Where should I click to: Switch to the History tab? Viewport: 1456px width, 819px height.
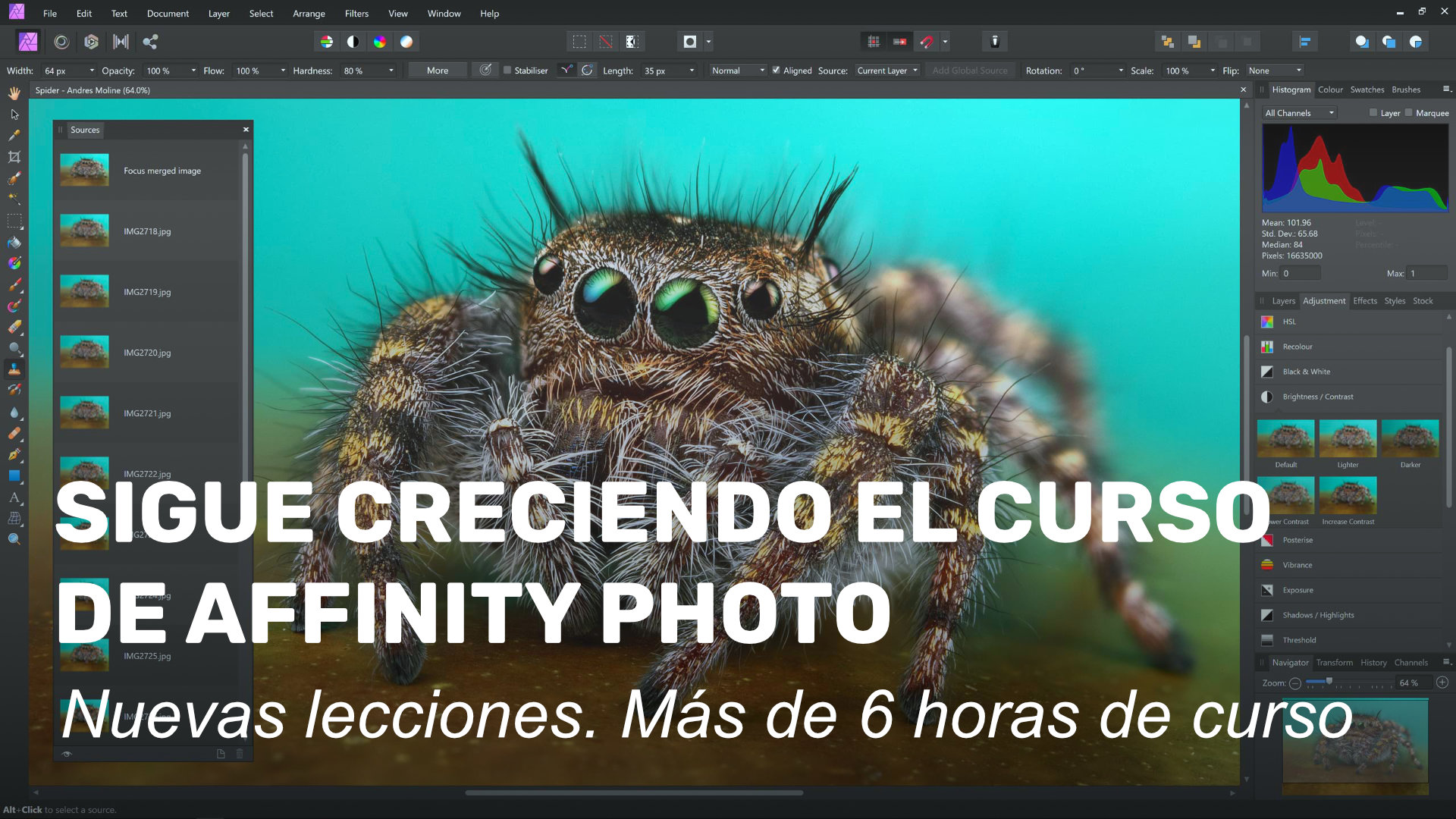pos(1373,663)
